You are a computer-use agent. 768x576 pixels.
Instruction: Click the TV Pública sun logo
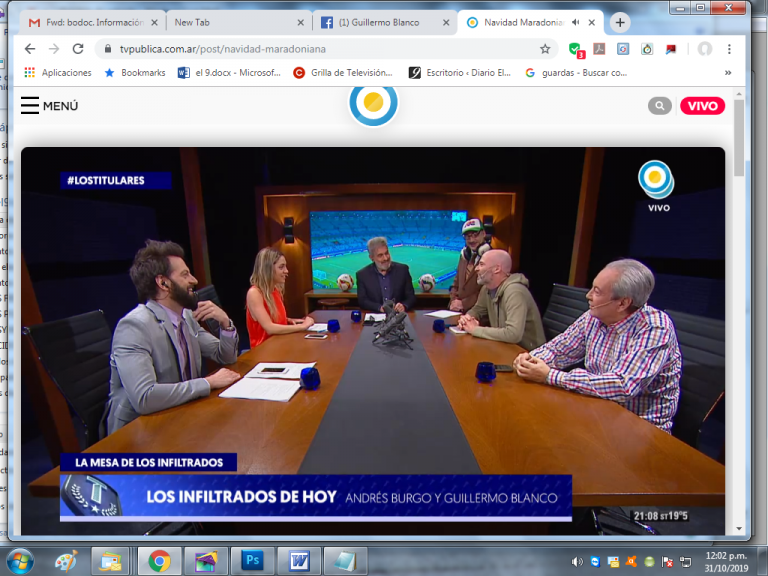[373, 103]
